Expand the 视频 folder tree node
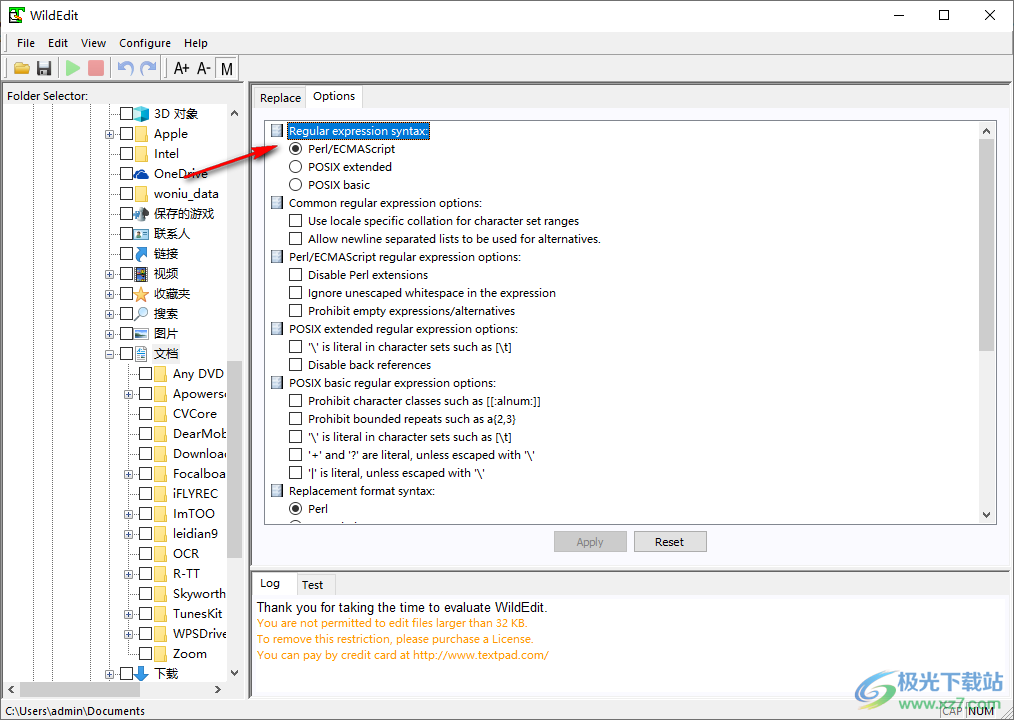The width and height of the screenshot is (1014, 720). (x=109, y=274)
